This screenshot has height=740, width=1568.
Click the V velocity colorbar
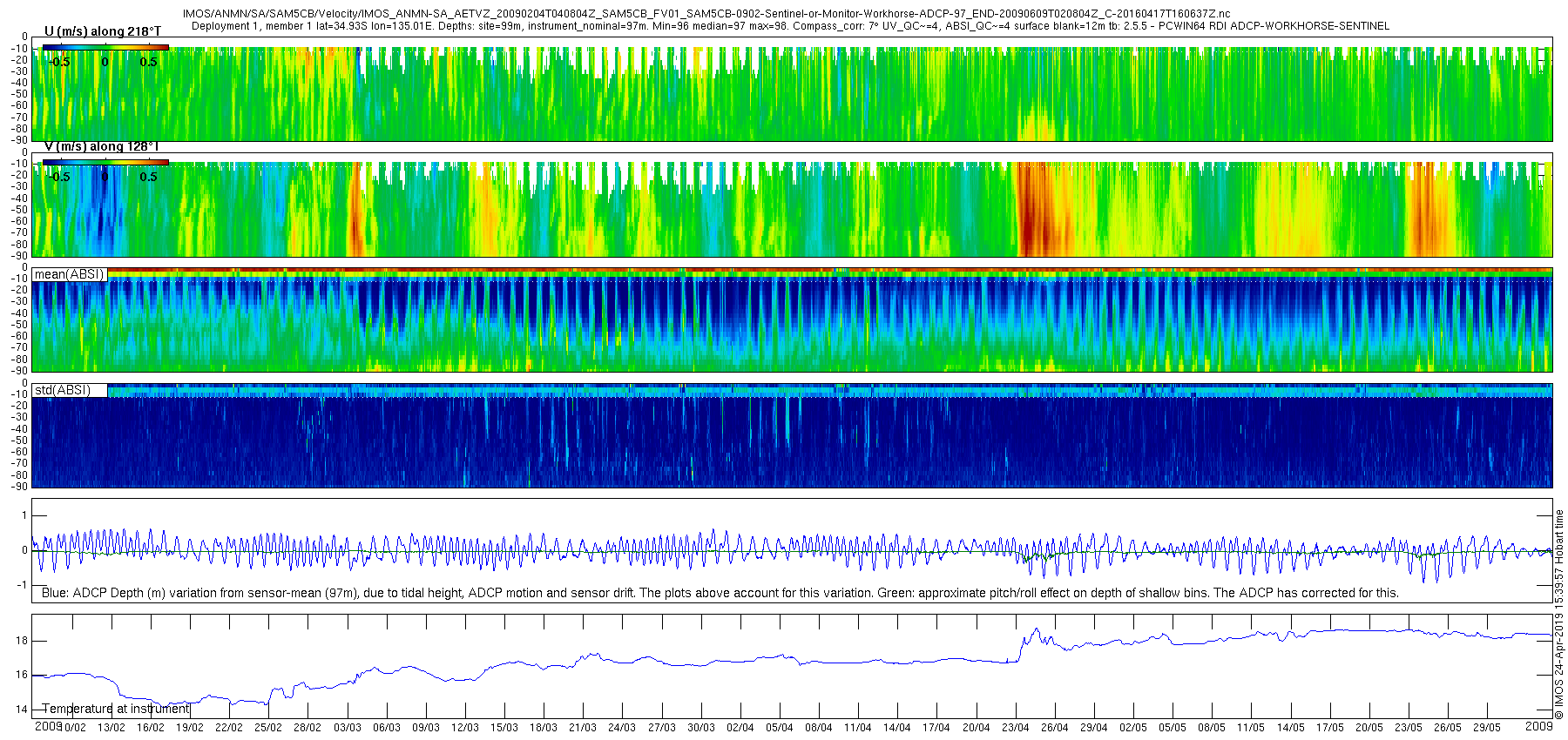pos(105,162)
